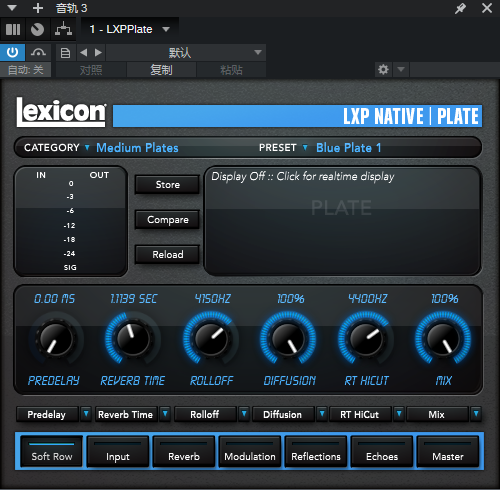
Task: Click the Reverb Time soft row assignment field
Action: [126, 414]
